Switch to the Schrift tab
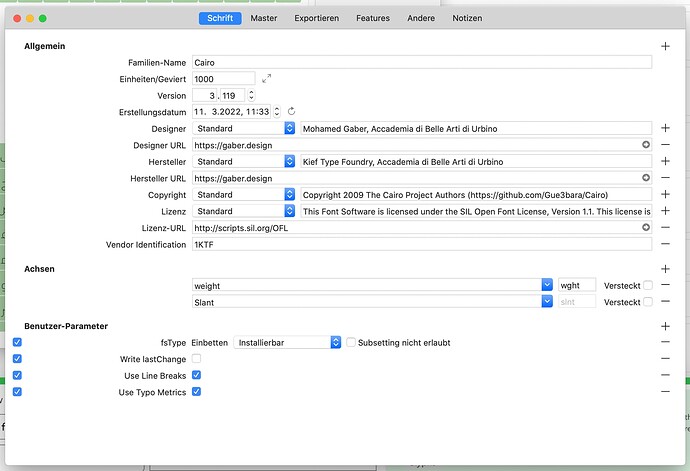 tap(220, 18)
